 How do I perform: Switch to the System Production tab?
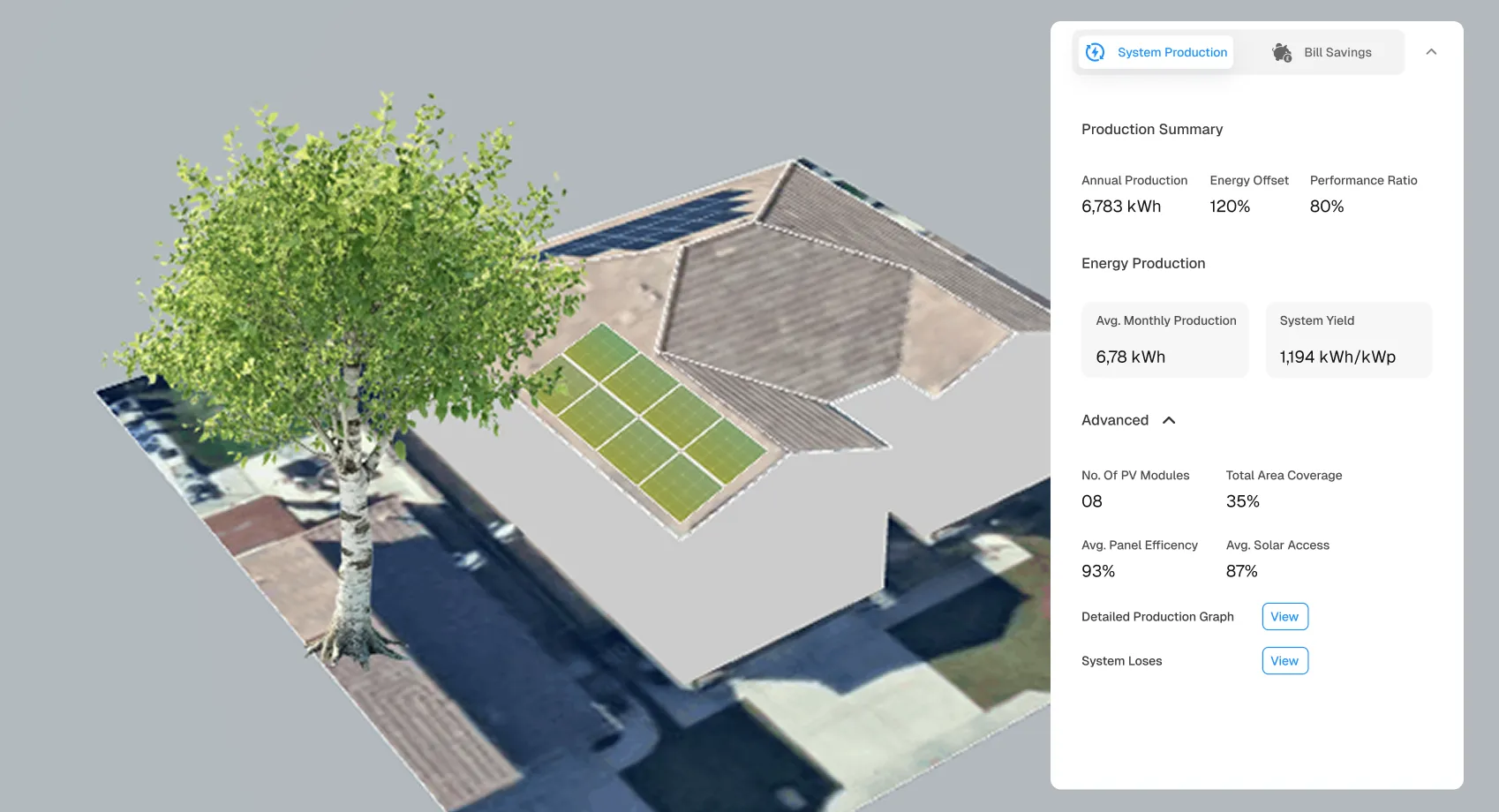click(1156, 52)
